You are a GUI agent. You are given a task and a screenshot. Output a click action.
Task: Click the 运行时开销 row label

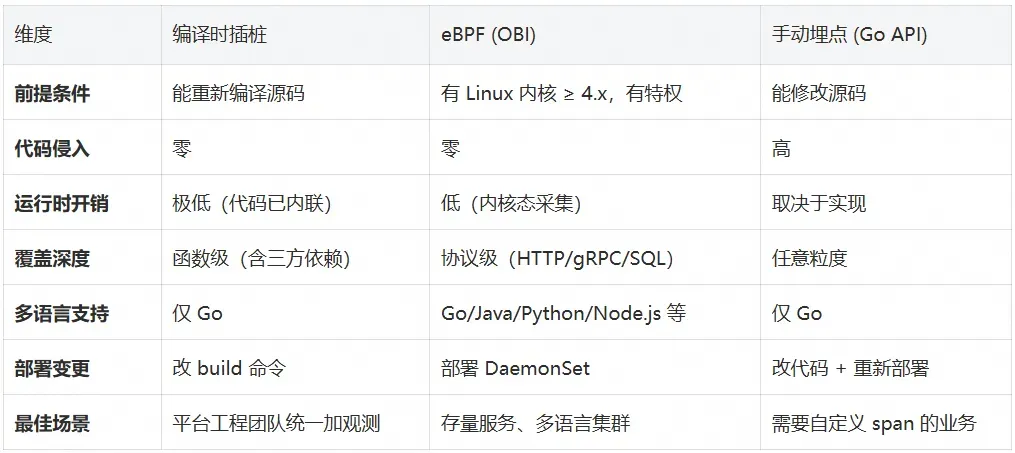coord(61,204)
